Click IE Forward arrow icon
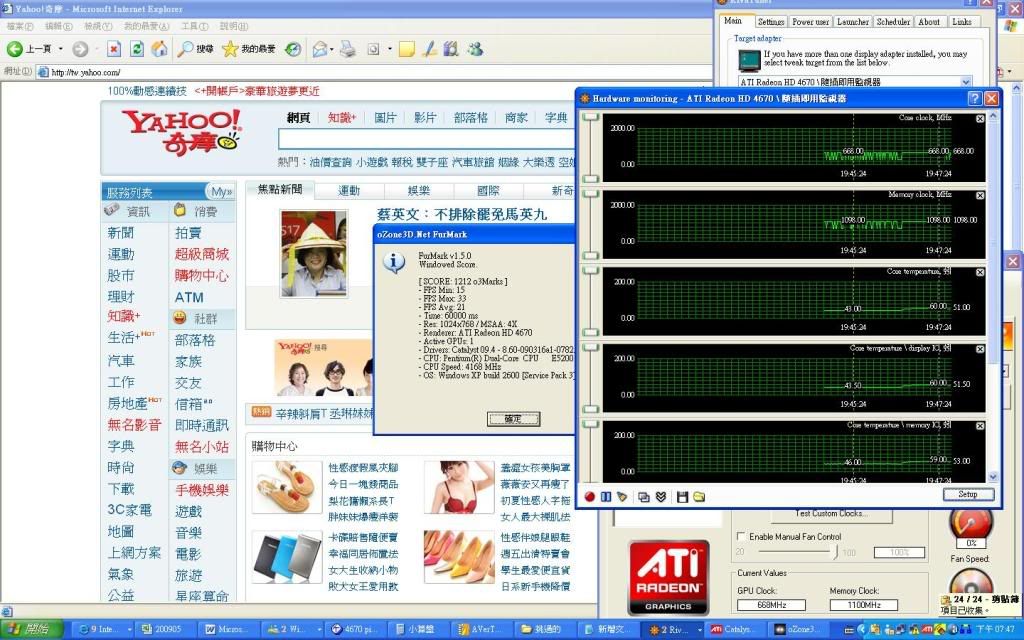The width and height of the screenshot is (1024, 640). (x=80, y=49)
